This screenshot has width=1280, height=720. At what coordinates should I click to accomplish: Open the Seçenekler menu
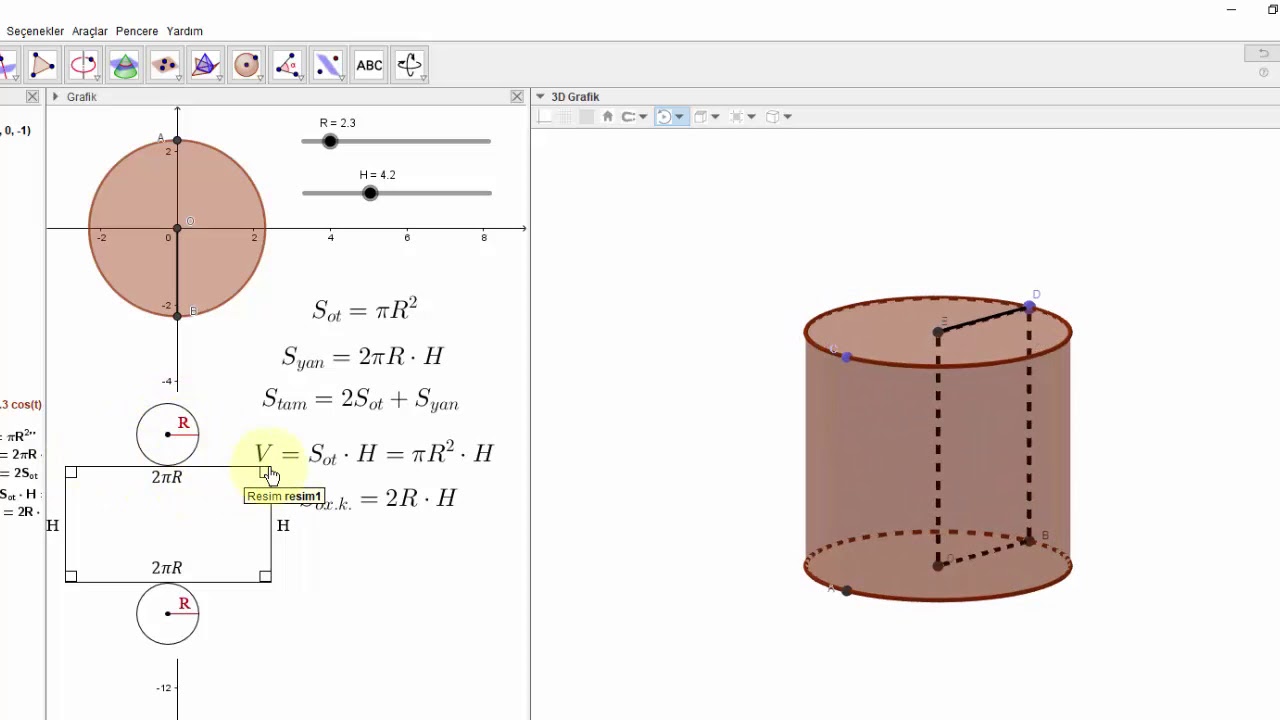pos(35,31)
